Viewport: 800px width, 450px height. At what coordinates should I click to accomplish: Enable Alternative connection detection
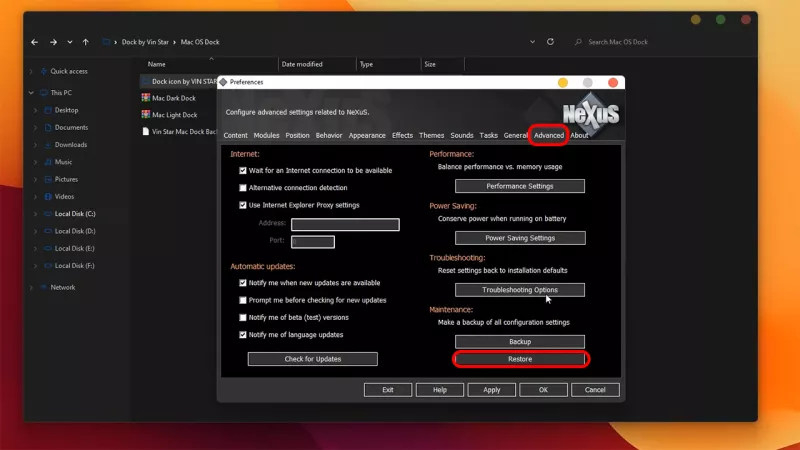[243, 188]
